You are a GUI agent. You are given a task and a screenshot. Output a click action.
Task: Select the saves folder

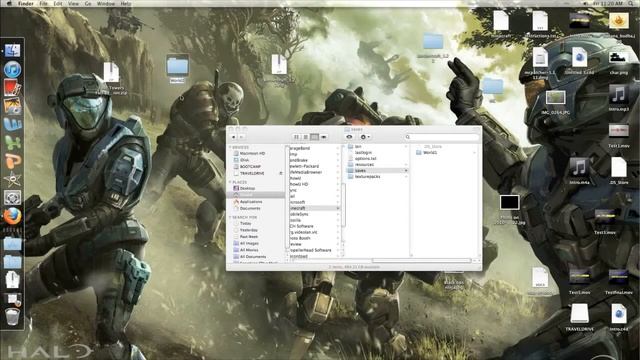(377, 171)
